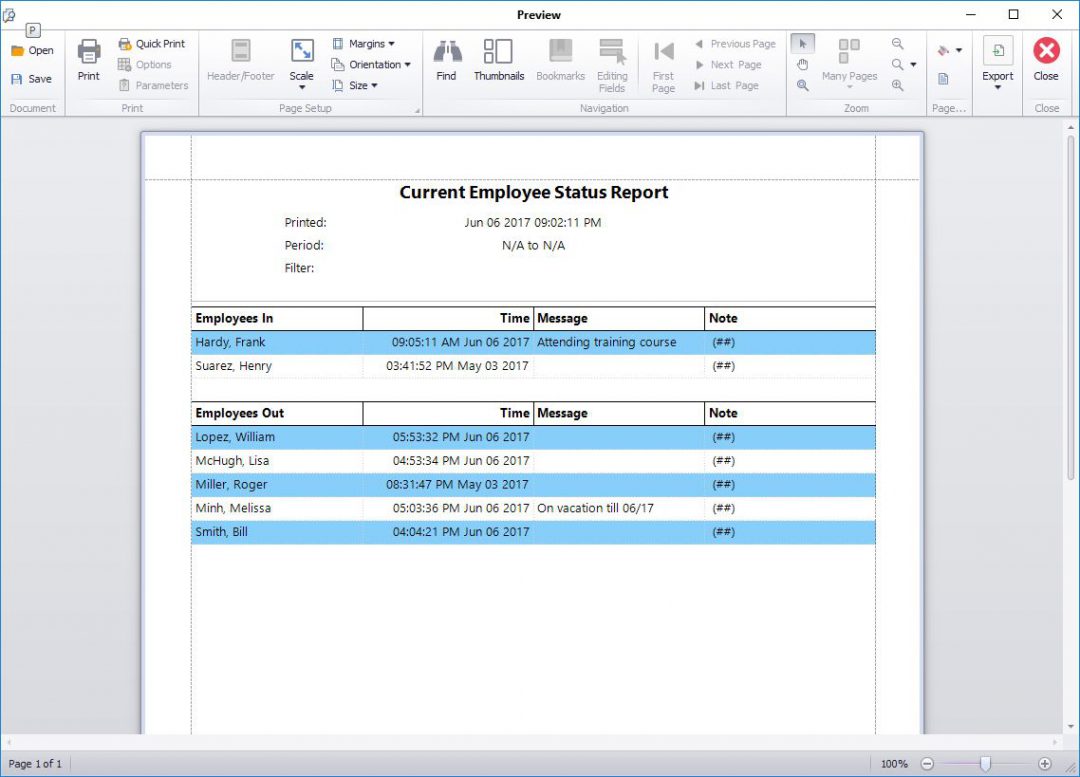Enable the Pointer selection mode

coord(802,43)
